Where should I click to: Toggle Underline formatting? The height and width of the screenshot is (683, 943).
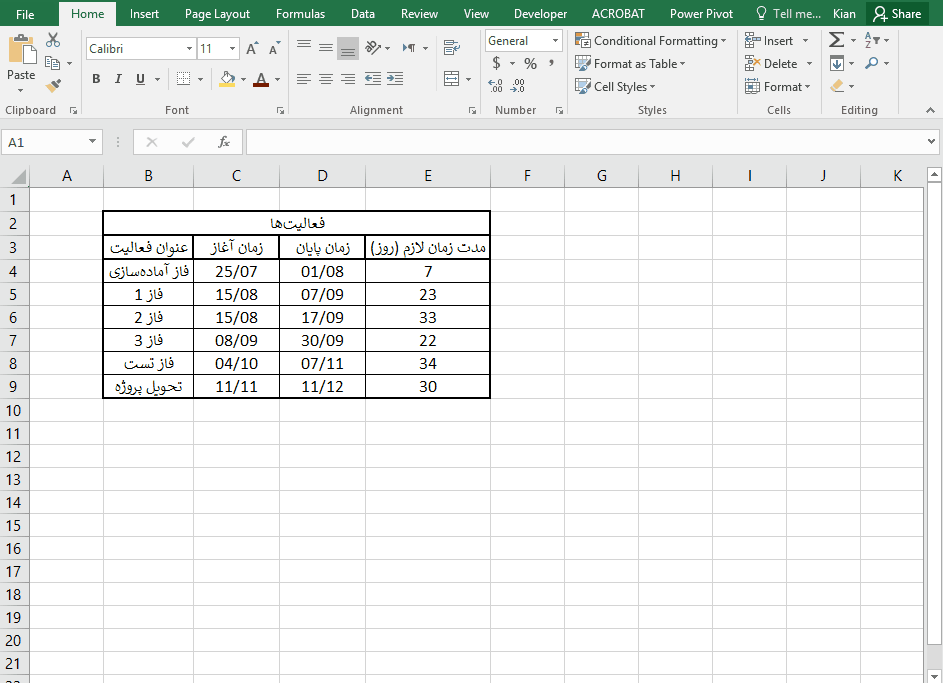pos(140,79)
